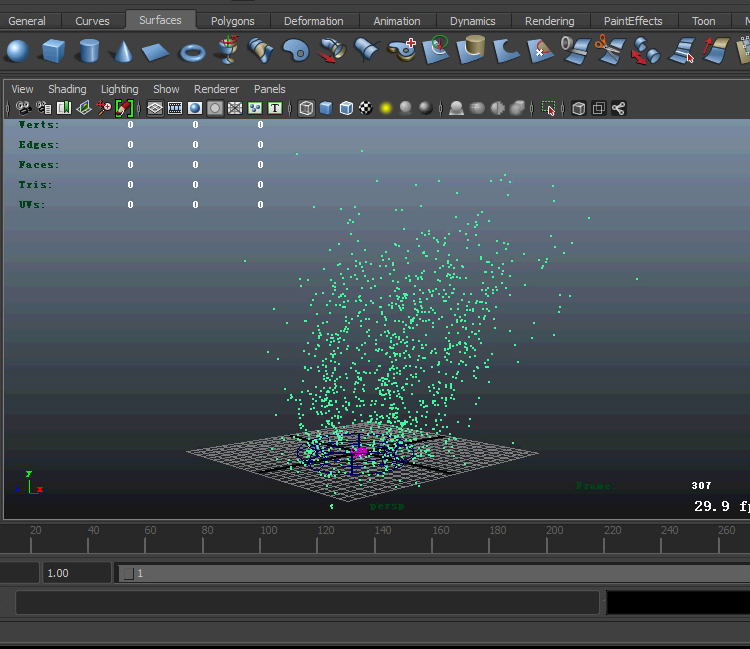Switch to the Curves shelf tab
The image size is (750, 649).
[x=92, y=21]
